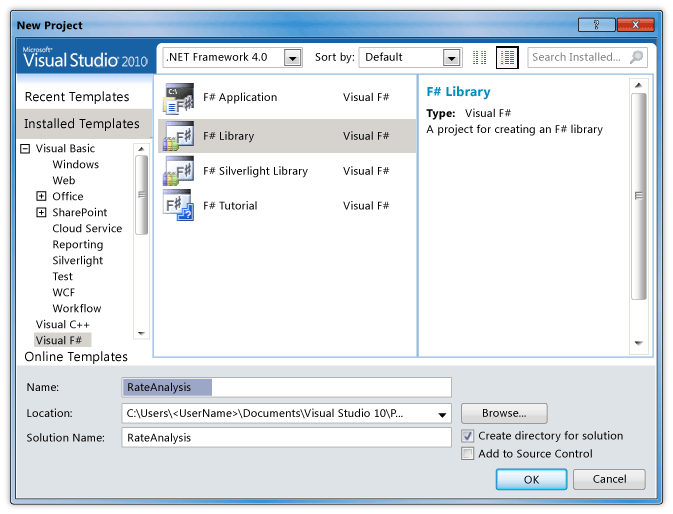Click the OK button
The width and height of the screenshot is (673, 514).
coord(531,479)
